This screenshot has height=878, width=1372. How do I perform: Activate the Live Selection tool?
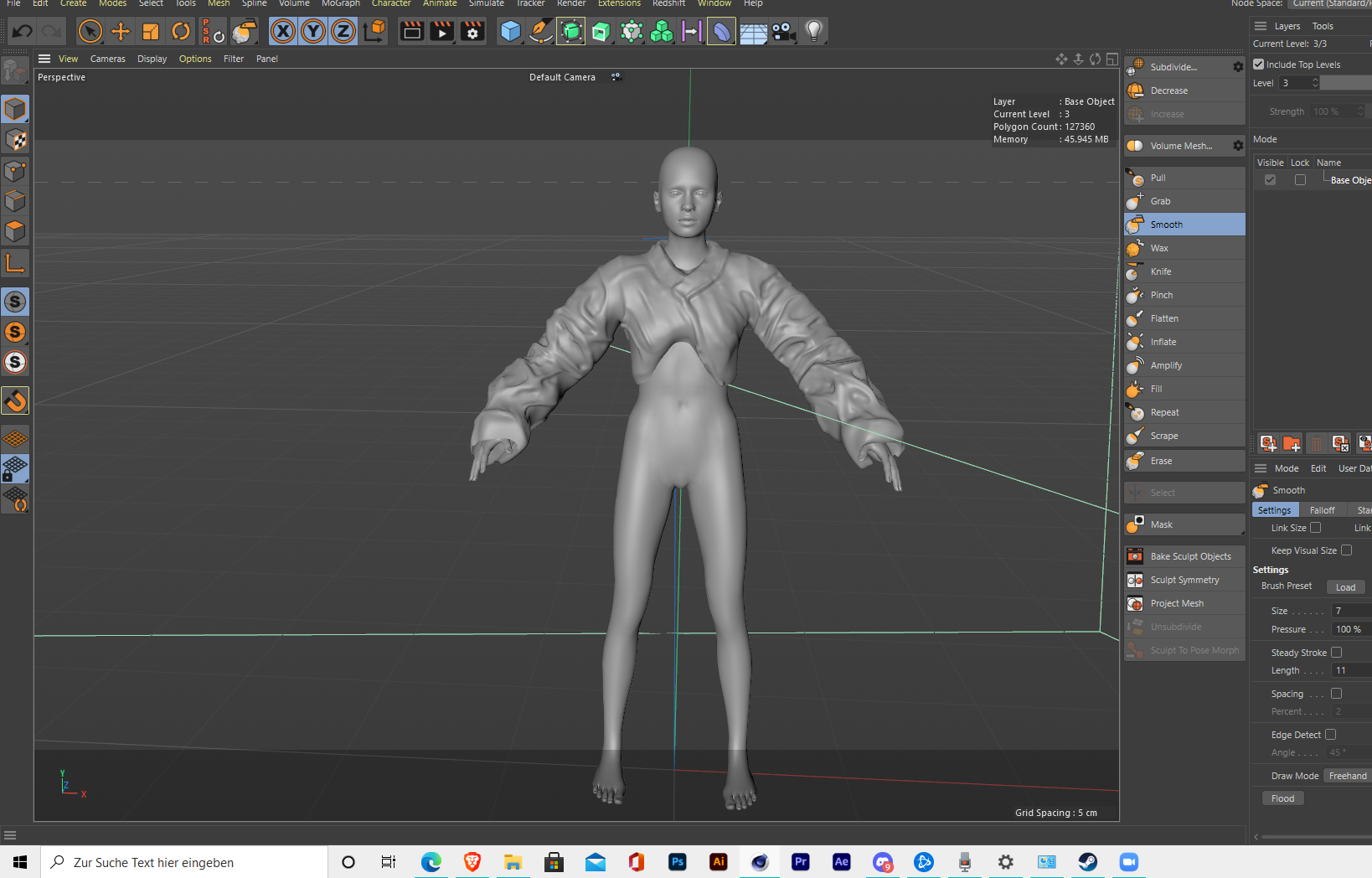click(x=90, y=31)
